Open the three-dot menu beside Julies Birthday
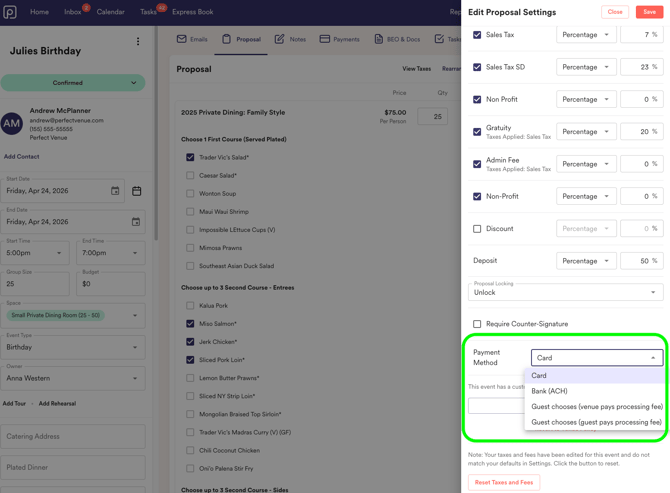Viewport: 670px width, 493px height. point(138,42)
